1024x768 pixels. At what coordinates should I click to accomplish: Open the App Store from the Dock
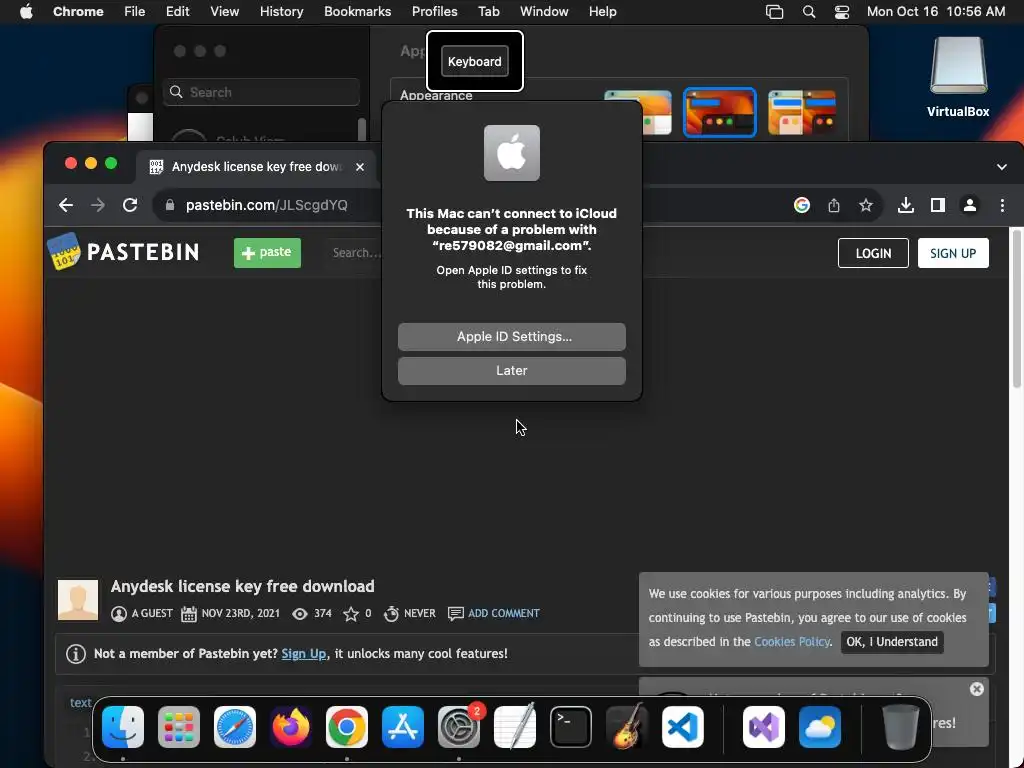pos(403,727)
